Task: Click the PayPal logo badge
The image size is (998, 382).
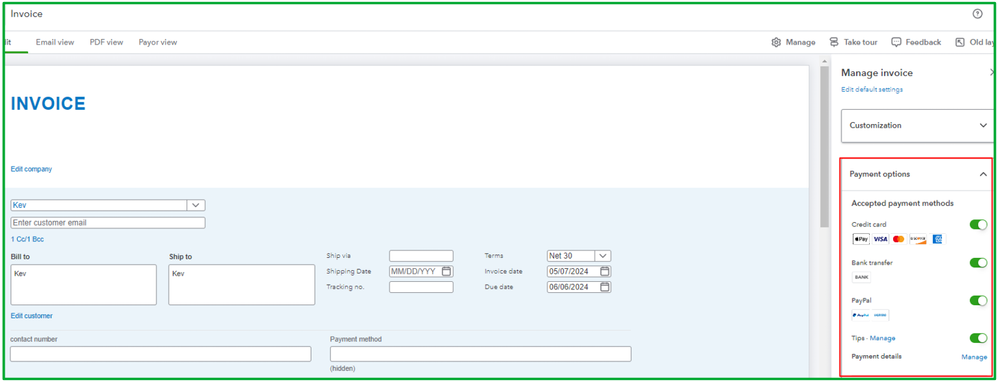Action: pyautogui.click(x=870, y=315)
